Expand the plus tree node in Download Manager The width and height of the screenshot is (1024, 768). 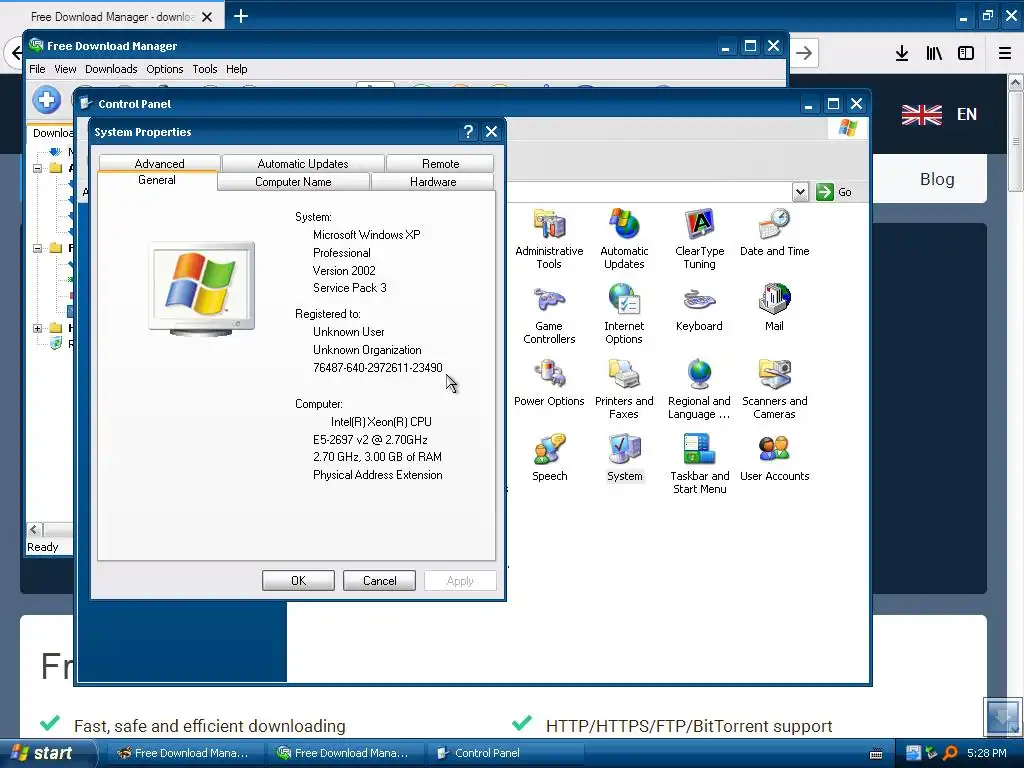pyautogui.click(x=38, y=328)
